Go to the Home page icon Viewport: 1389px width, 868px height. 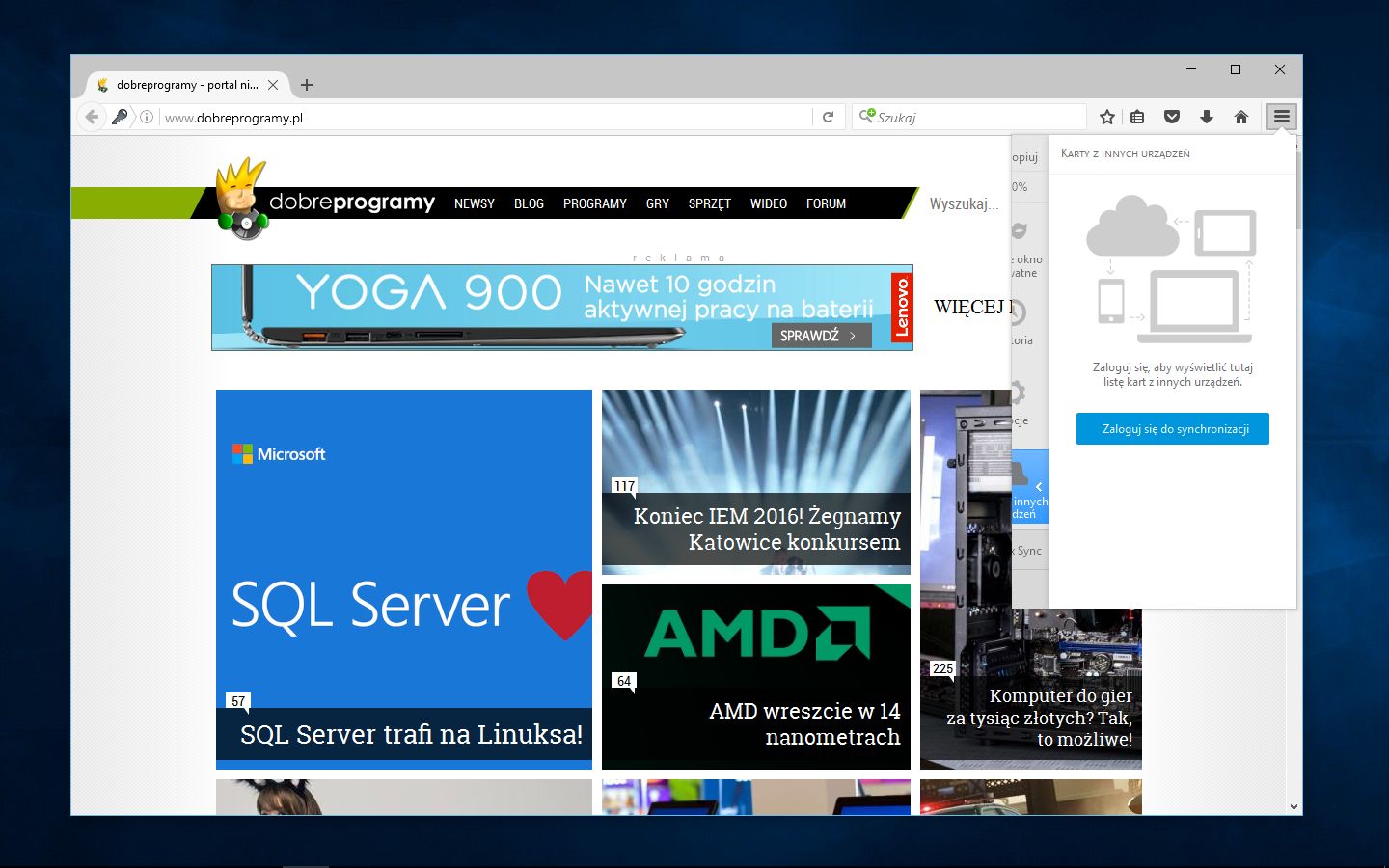click(1241, 117)
